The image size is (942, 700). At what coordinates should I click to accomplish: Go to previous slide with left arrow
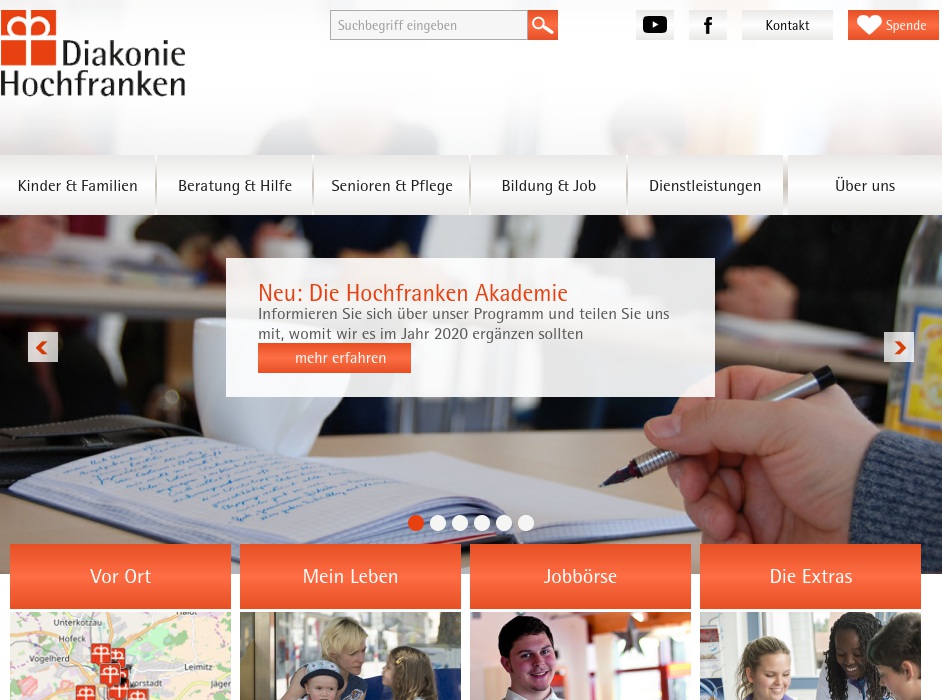tap(43, 347)
